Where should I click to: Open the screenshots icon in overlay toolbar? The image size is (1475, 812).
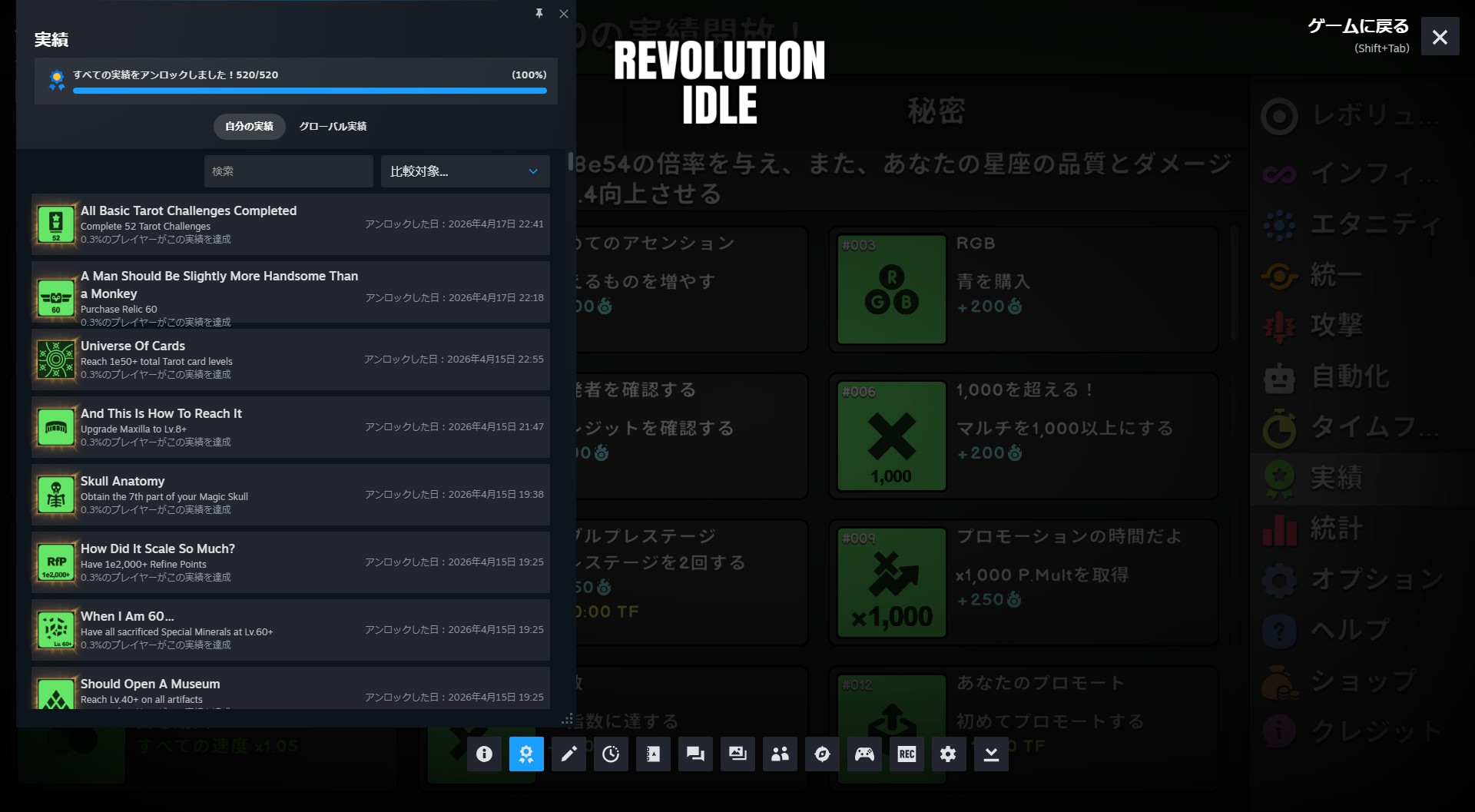737,754
